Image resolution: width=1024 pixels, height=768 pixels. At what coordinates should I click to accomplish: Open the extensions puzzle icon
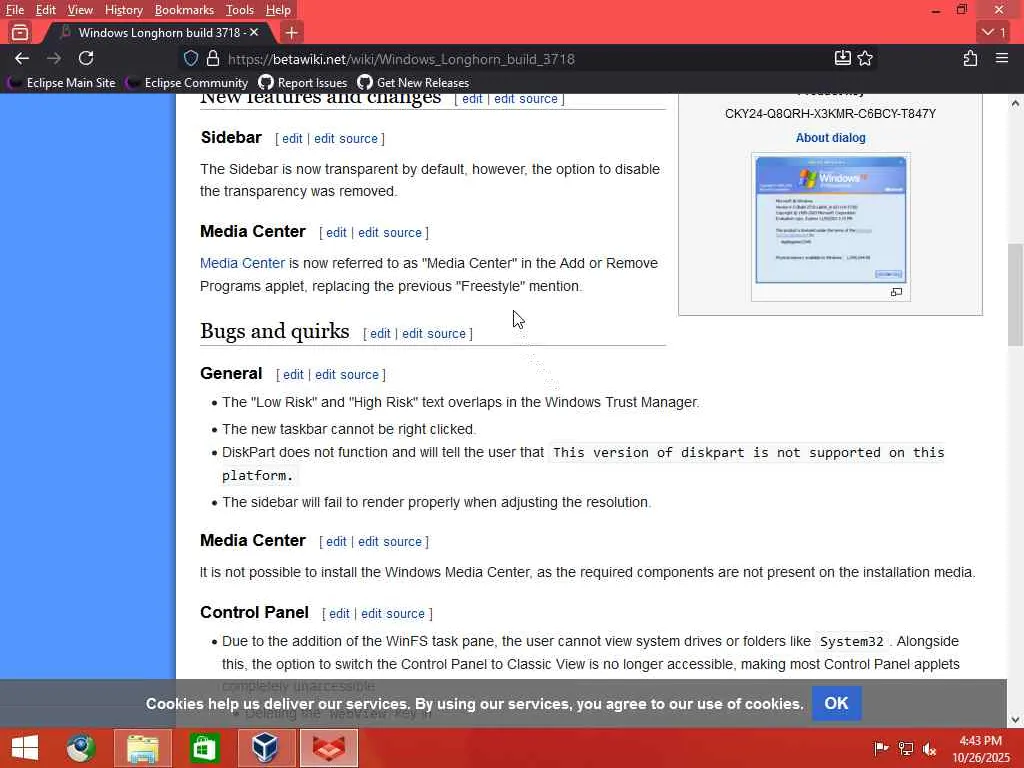(x=970, y=58)
